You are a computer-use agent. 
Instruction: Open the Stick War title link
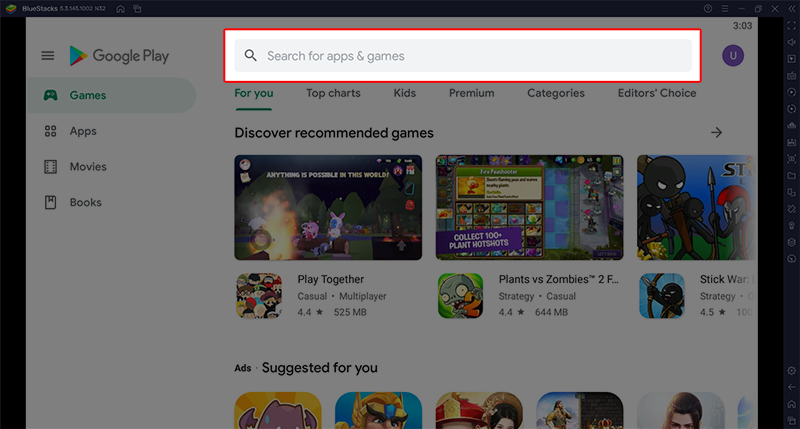(727, 280)
